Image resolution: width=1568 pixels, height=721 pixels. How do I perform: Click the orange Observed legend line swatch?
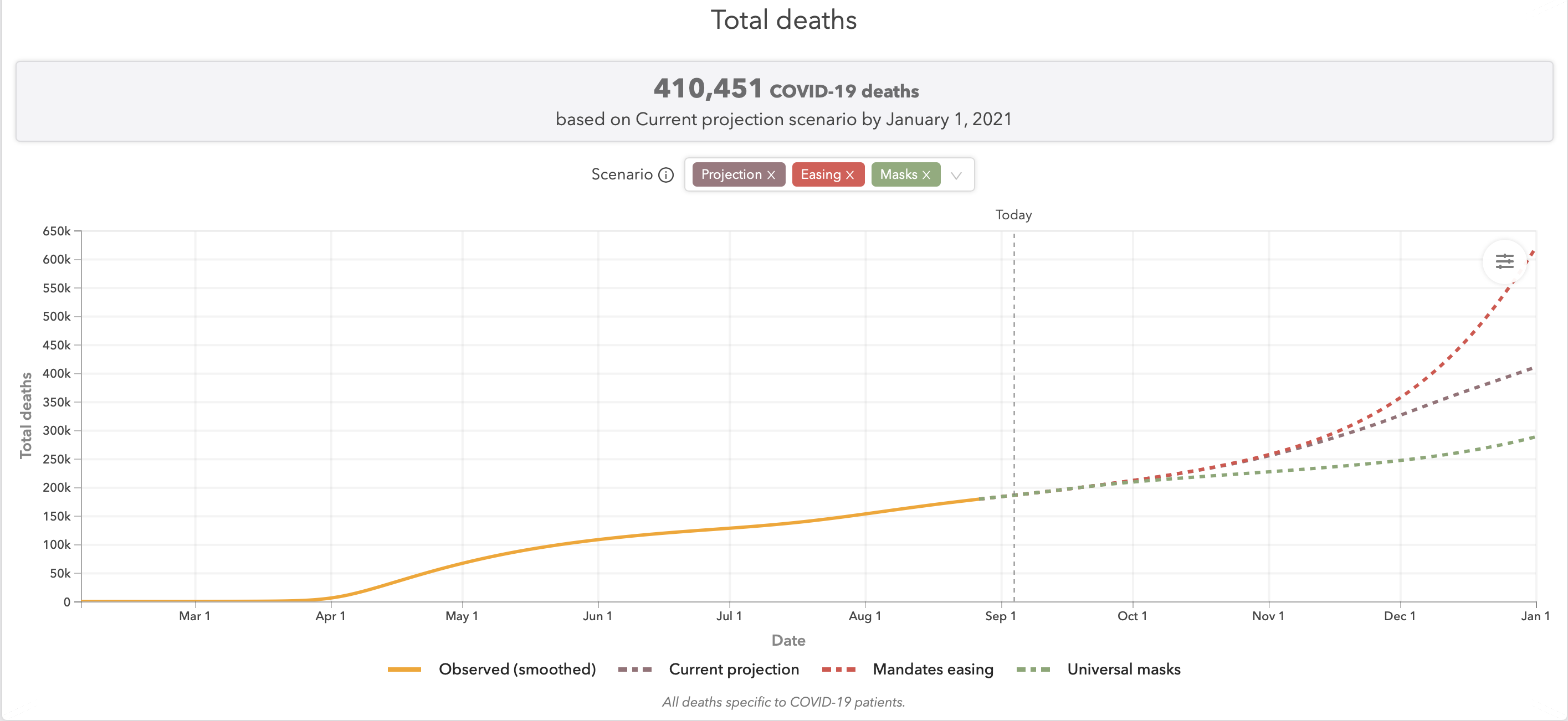point(404,669)
